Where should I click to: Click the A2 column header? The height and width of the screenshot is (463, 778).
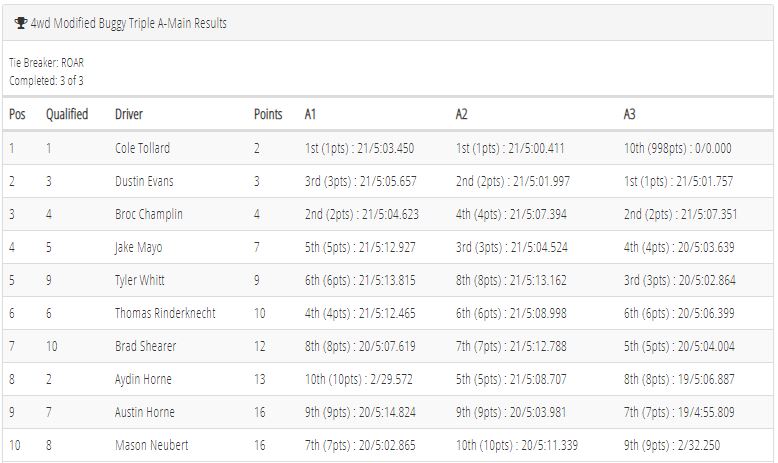tap(461, 114)
